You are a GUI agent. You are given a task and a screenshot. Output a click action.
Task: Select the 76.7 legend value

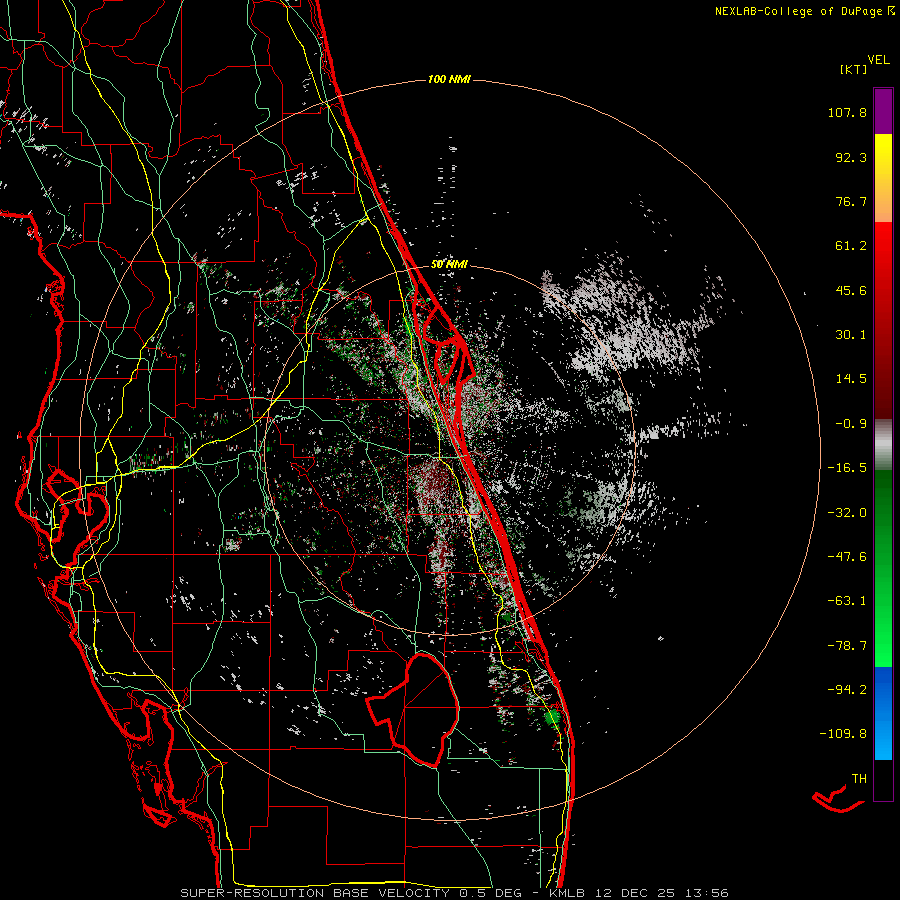[851, 201]
